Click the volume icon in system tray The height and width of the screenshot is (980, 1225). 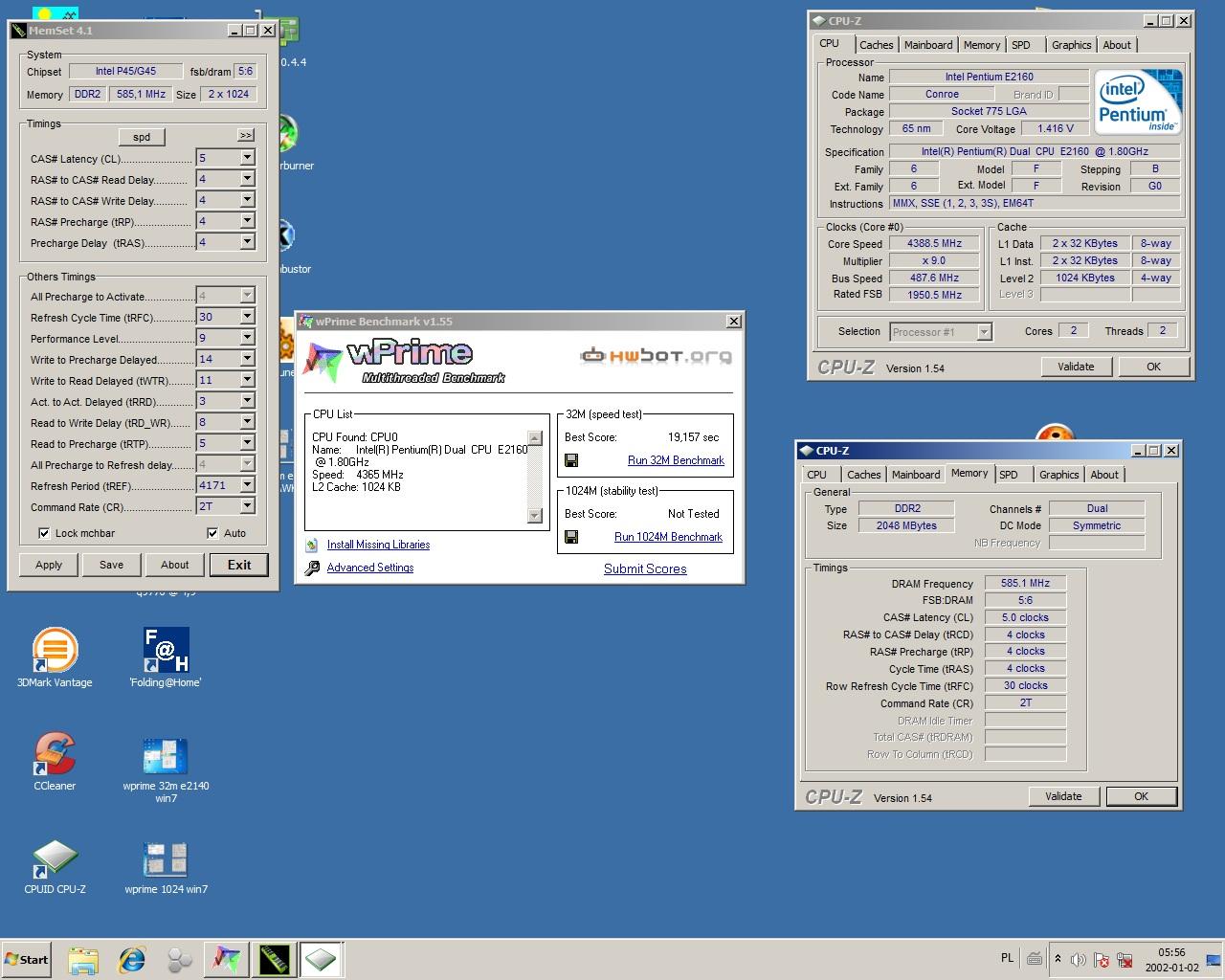(1079, 960)
